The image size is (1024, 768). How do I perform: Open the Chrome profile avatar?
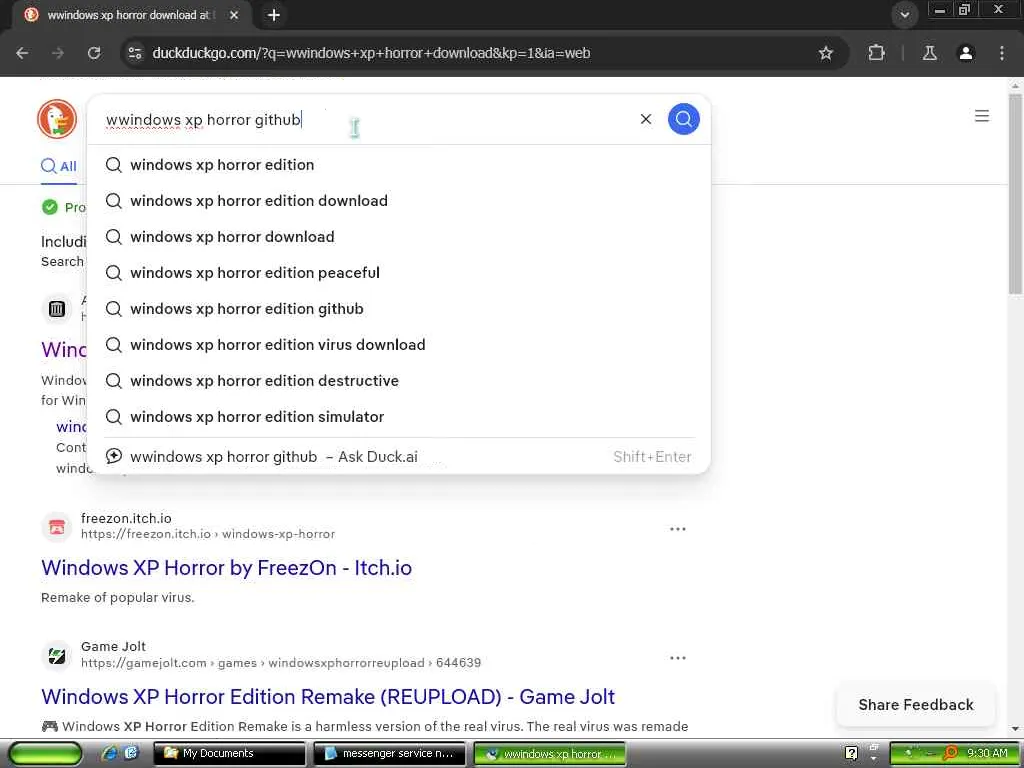pos(965,53)
